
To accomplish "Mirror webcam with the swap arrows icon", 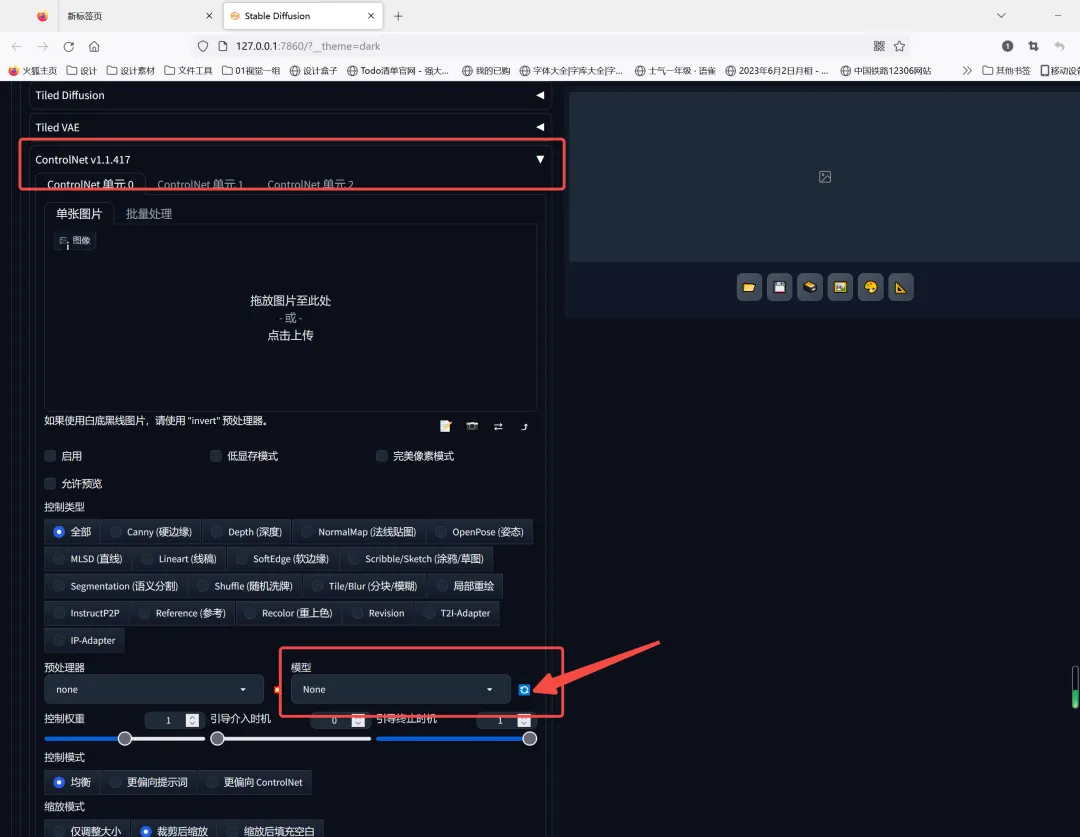I will tap(498, 426).
